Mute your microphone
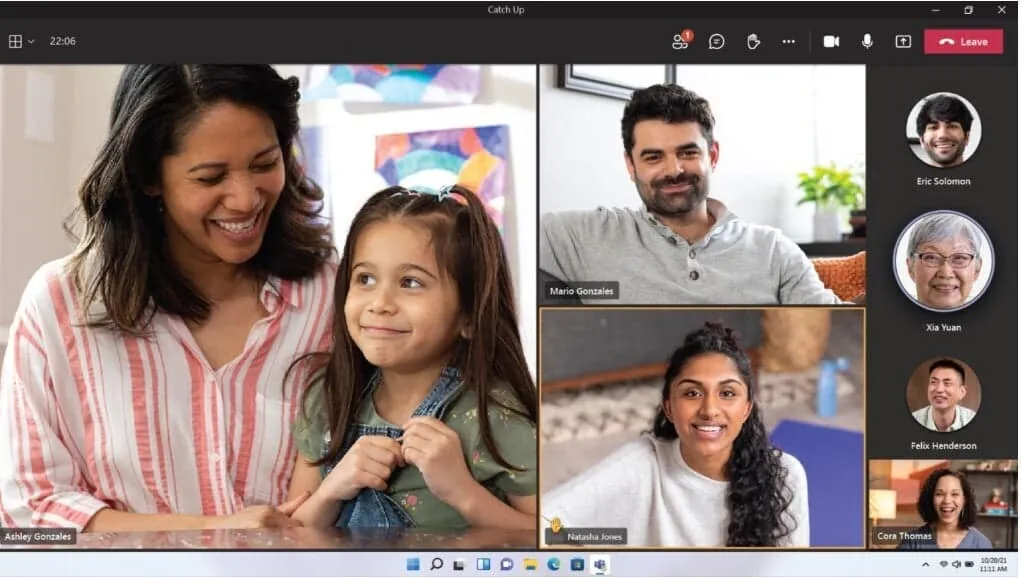Screen dimensions: 1021x578 click(x=866, y=41)
